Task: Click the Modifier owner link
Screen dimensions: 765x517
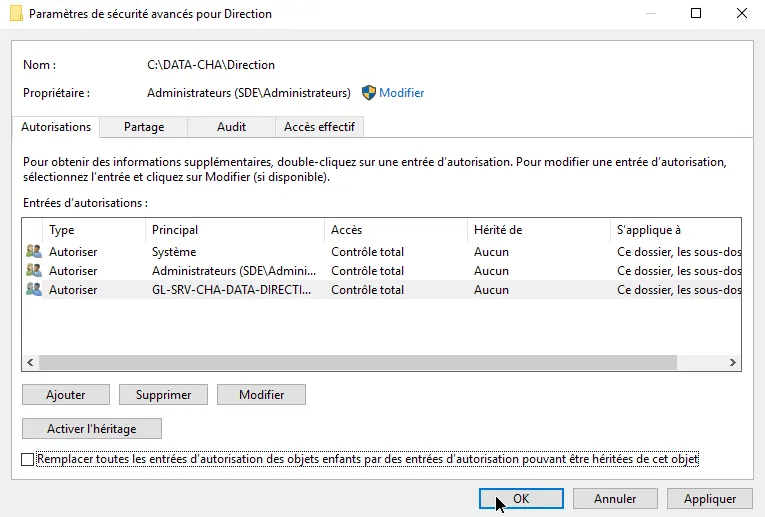Action: click(402, 93)
